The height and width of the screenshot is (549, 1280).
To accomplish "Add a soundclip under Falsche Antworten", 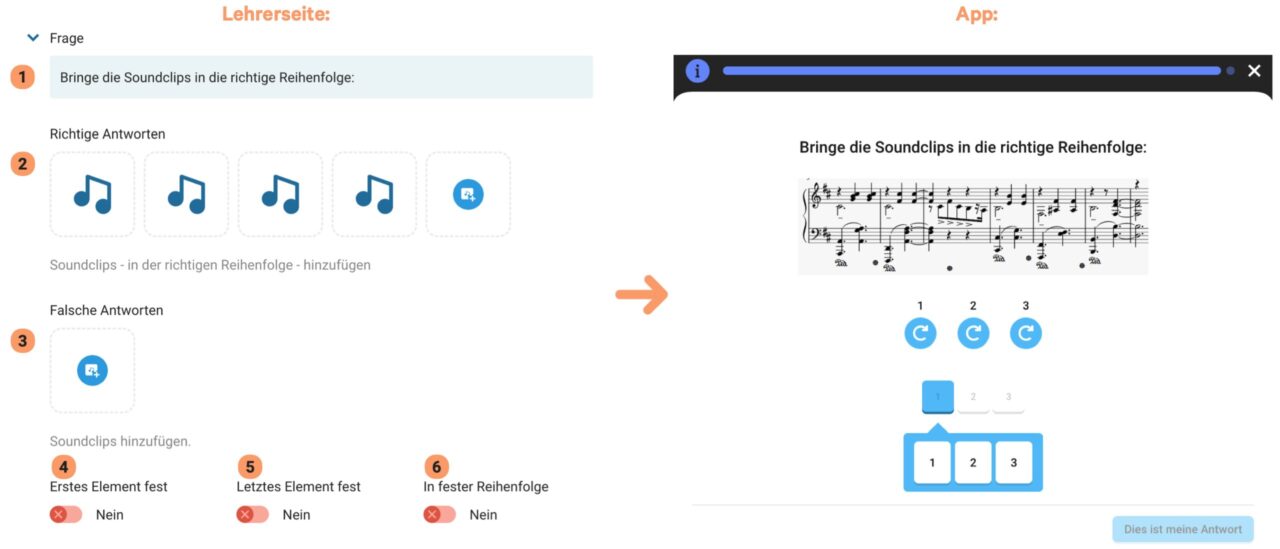I will 92,371.
